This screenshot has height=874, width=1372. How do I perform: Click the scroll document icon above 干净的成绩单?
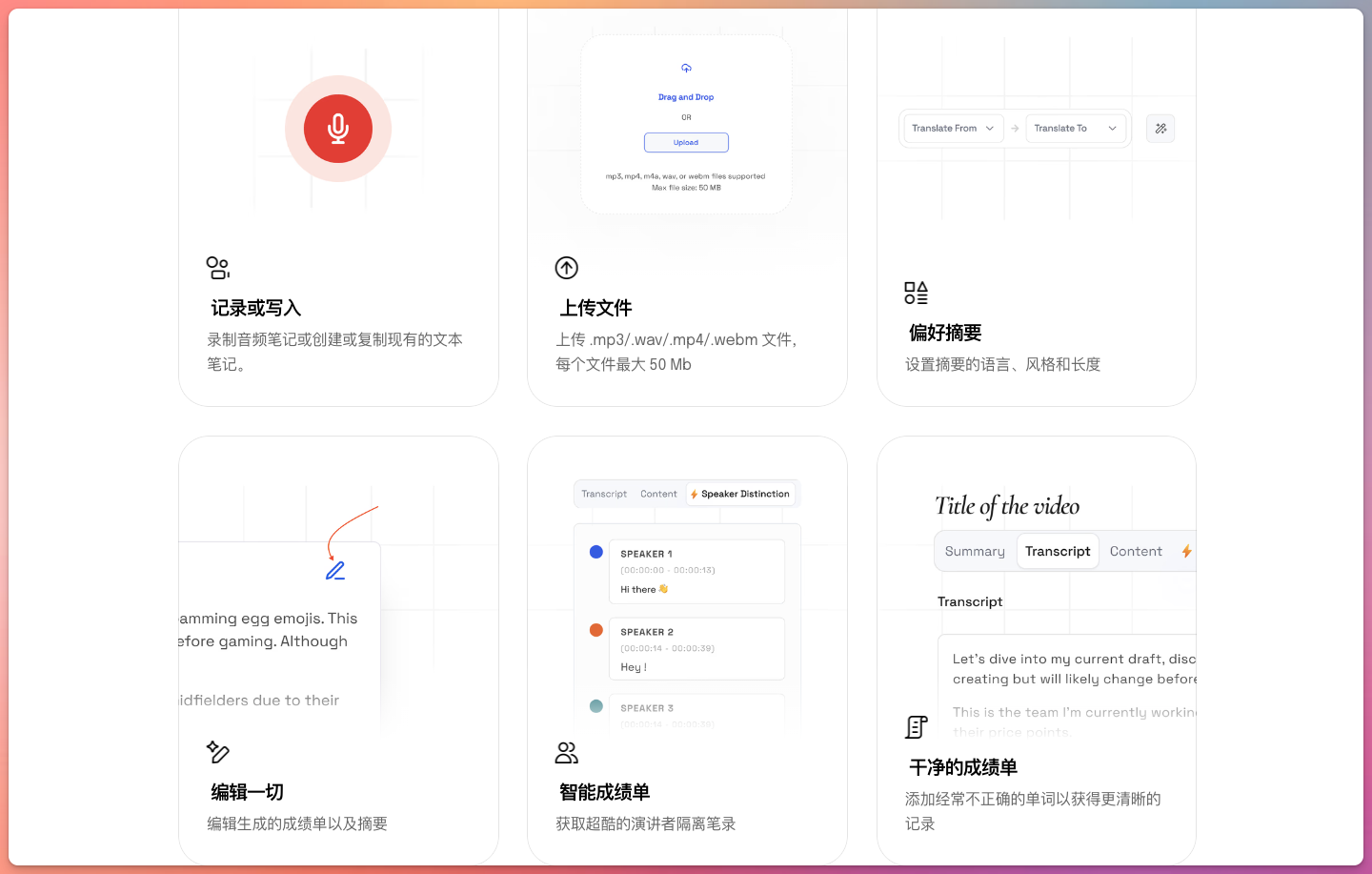(x=915, y=726)
